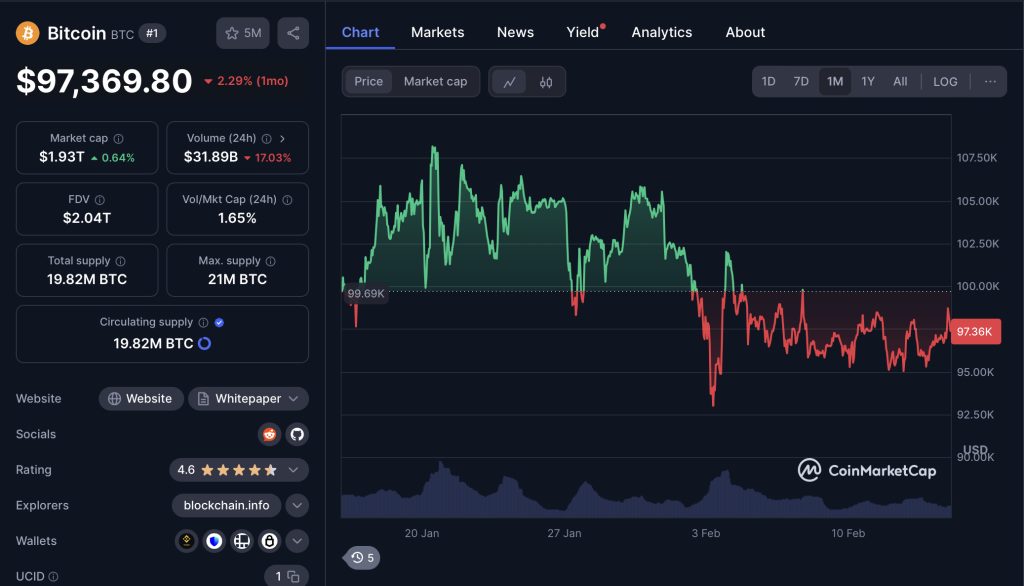Open the padlock wallet icon
1024x586 pixels.
(x=269, y=541)
